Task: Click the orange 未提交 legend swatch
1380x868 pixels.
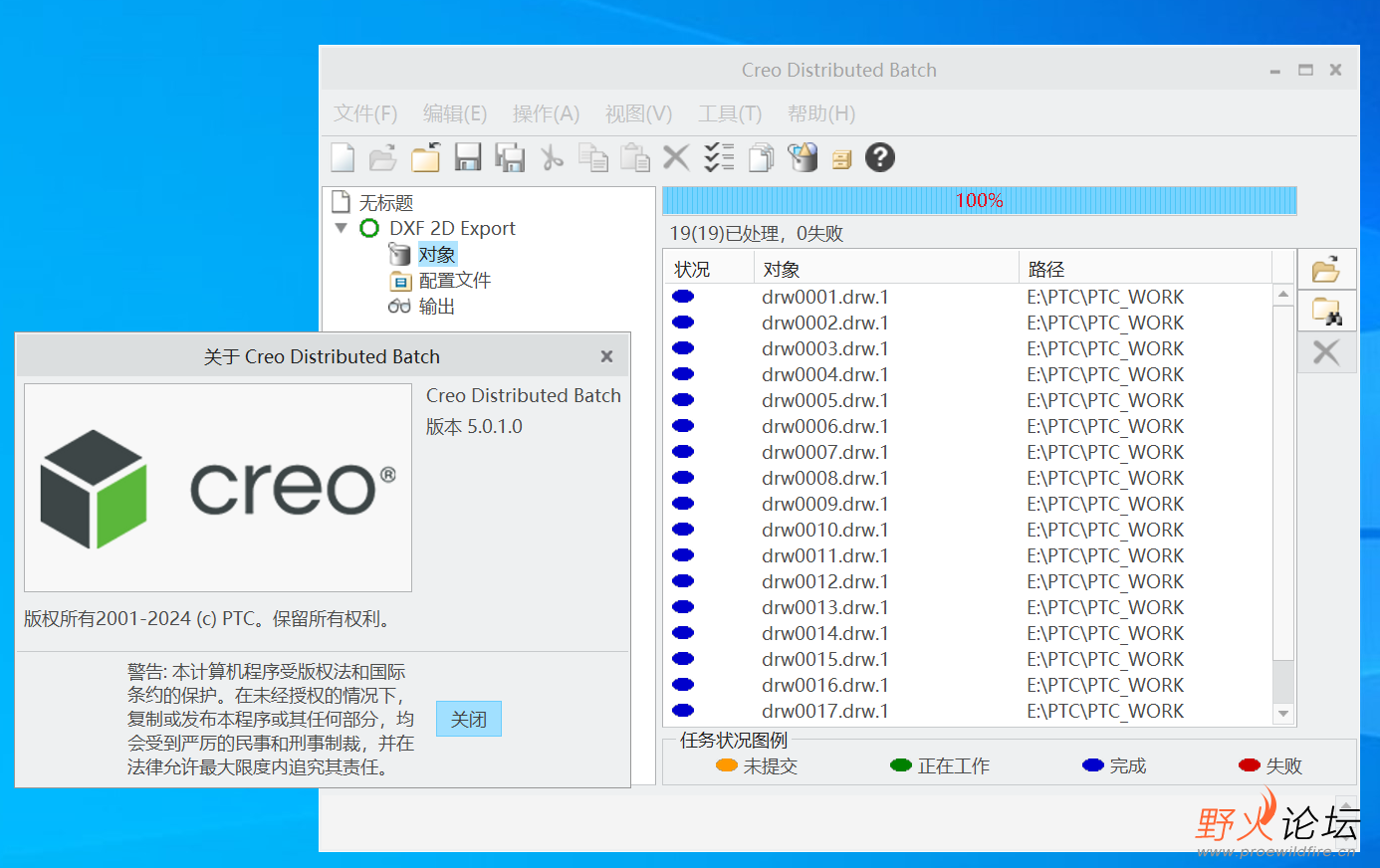Action: click(727, 764)
